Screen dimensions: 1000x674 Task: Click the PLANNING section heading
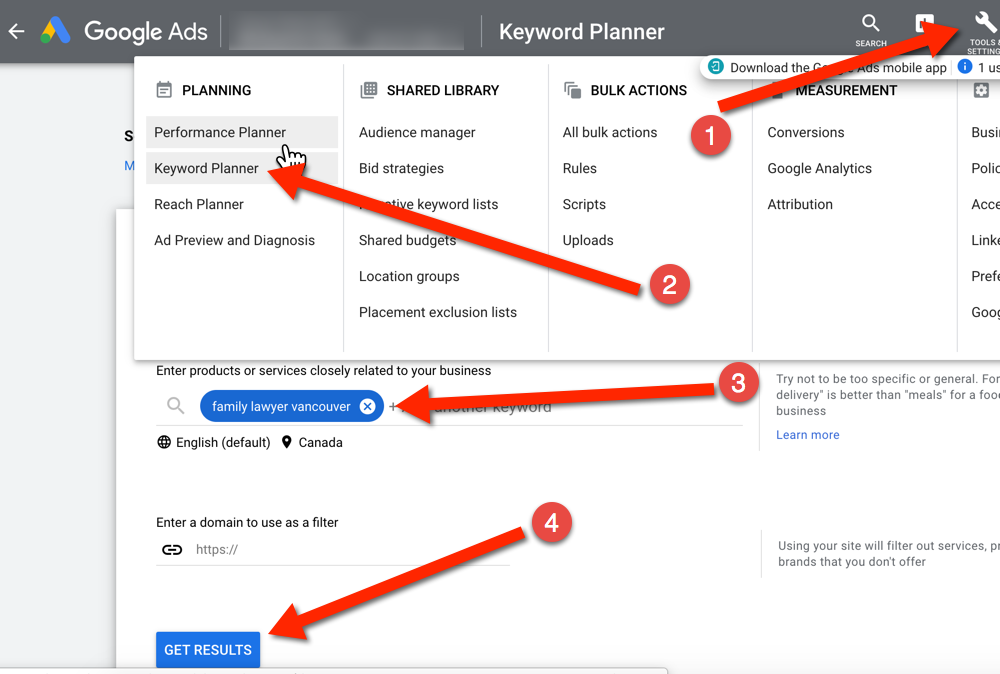pyautogui.click(x=217, y=90)
